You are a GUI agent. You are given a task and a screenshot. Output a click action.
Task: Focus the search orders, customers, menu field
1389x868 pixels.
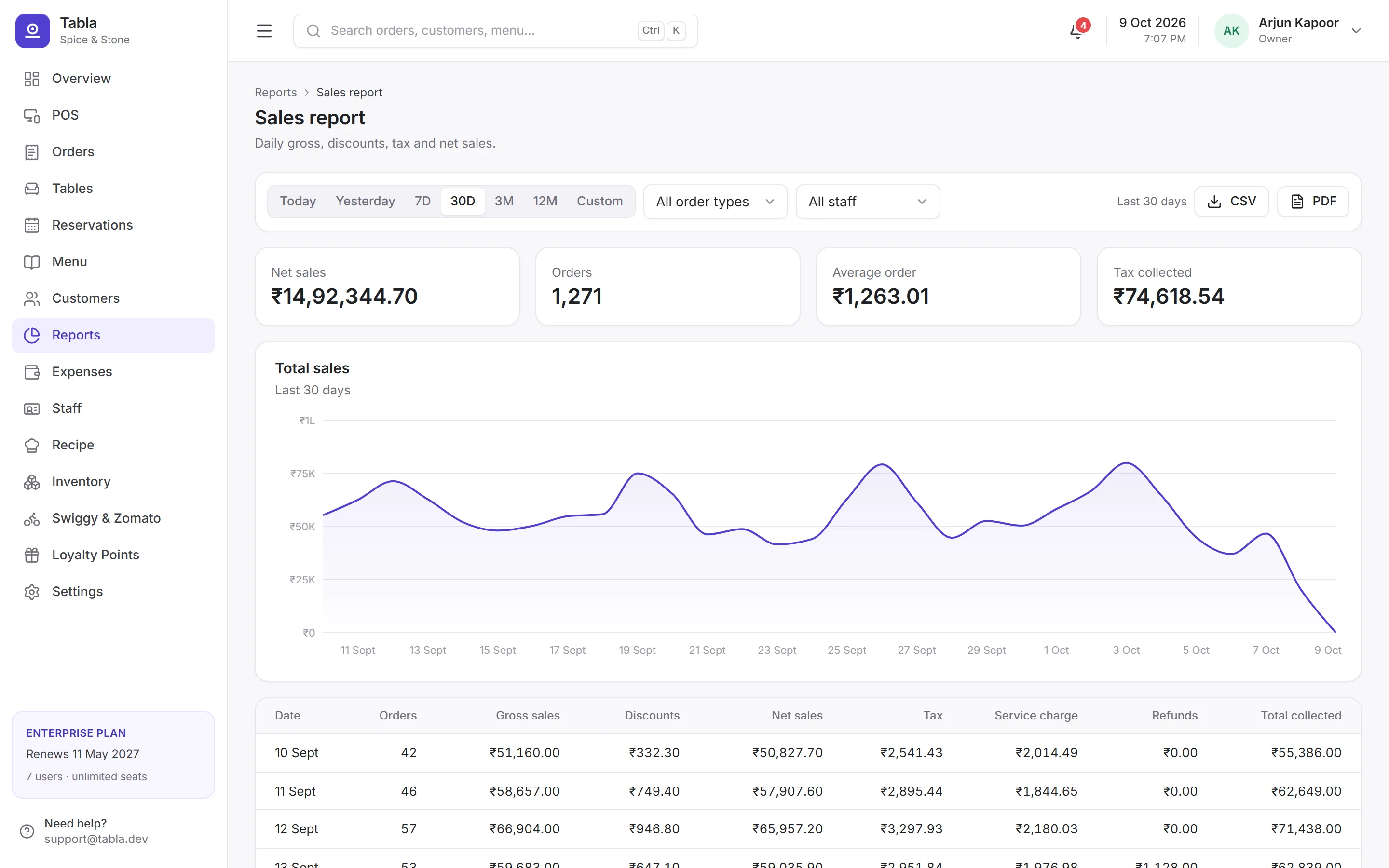click(x=495, y=30)
